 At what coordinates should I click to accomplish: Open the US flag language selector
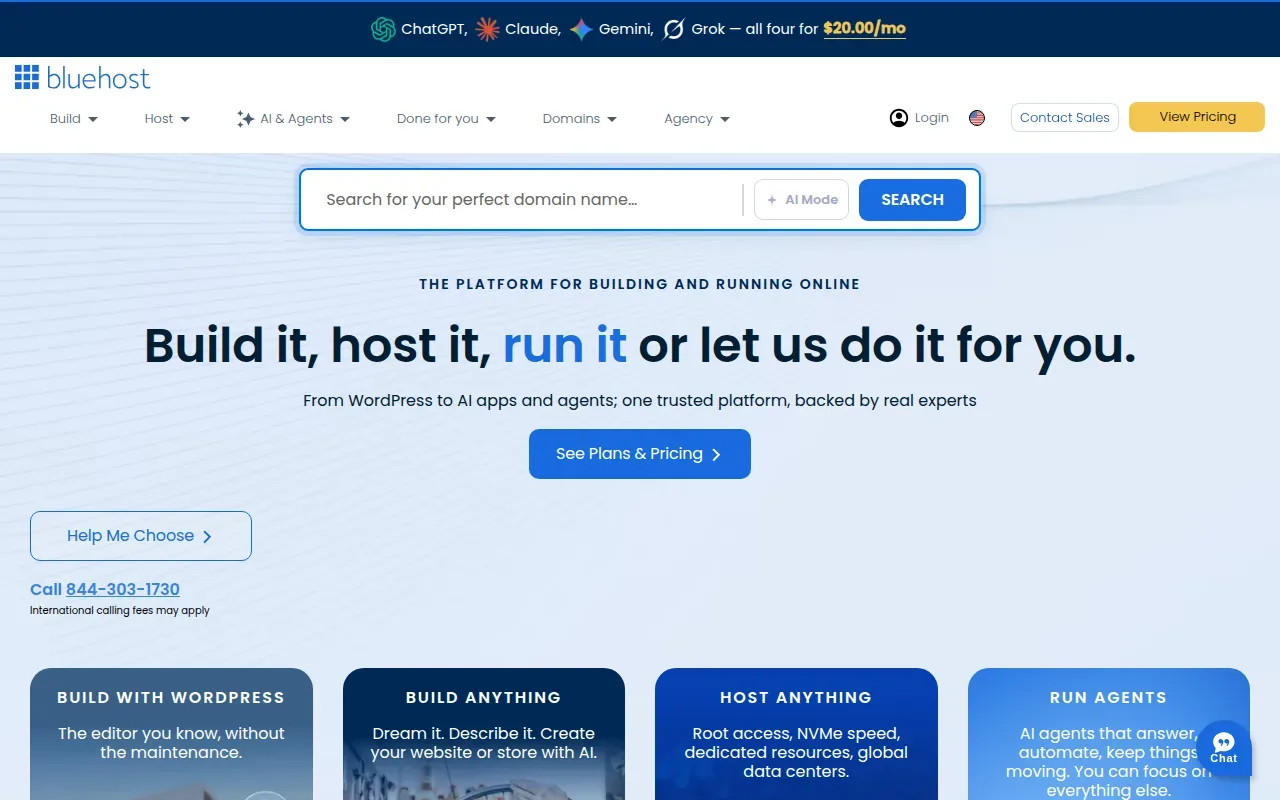(x=977, y=118)
